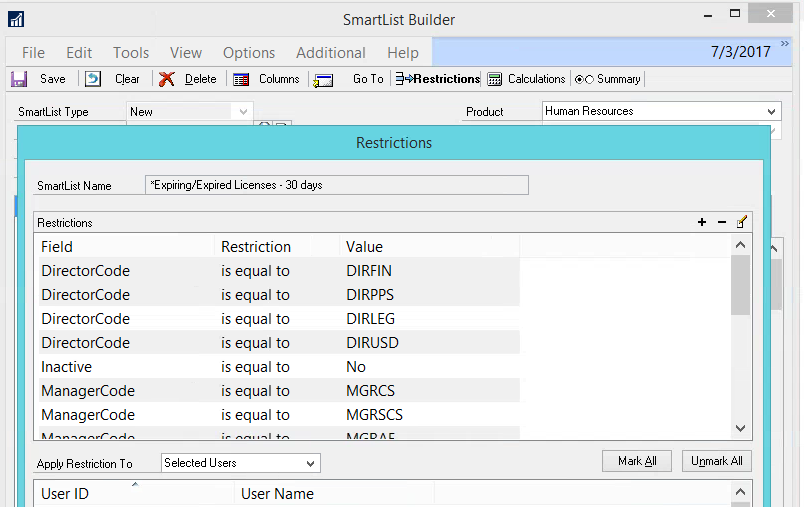Click the User Name column header
Image resolution: width=804 pixels, height=507 pixels.
point(334,493)
